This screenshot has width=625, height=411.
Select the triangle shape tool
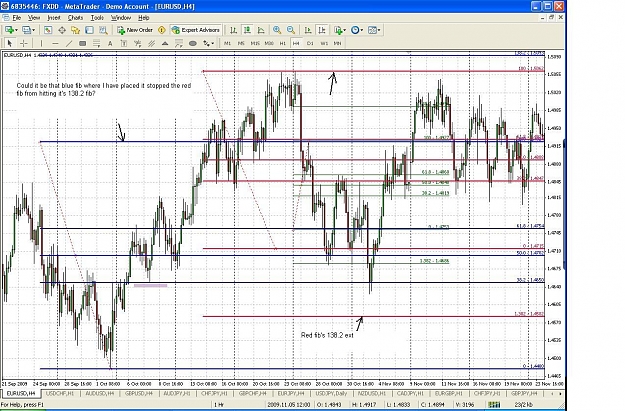tap(165, 43)
